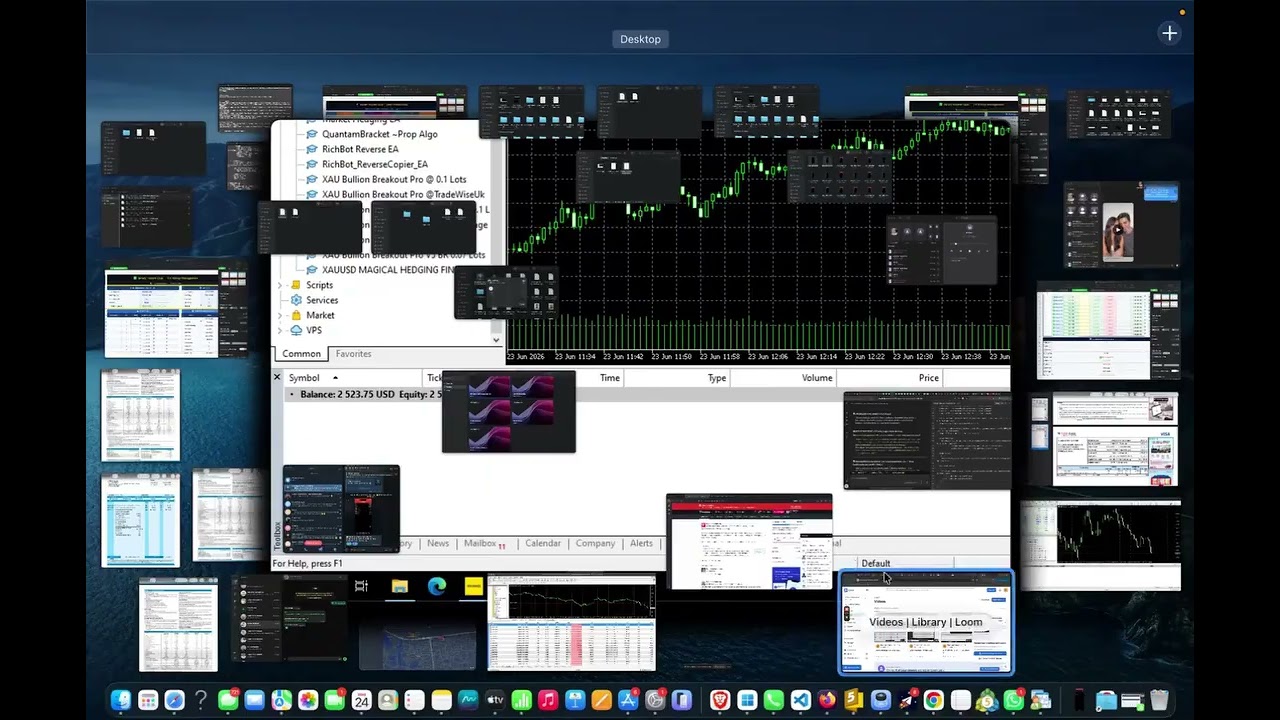This screenshot has width=1280, height=720.
Task: Switch to the Favorites tab in Navigator
Action: coord(353,354)
